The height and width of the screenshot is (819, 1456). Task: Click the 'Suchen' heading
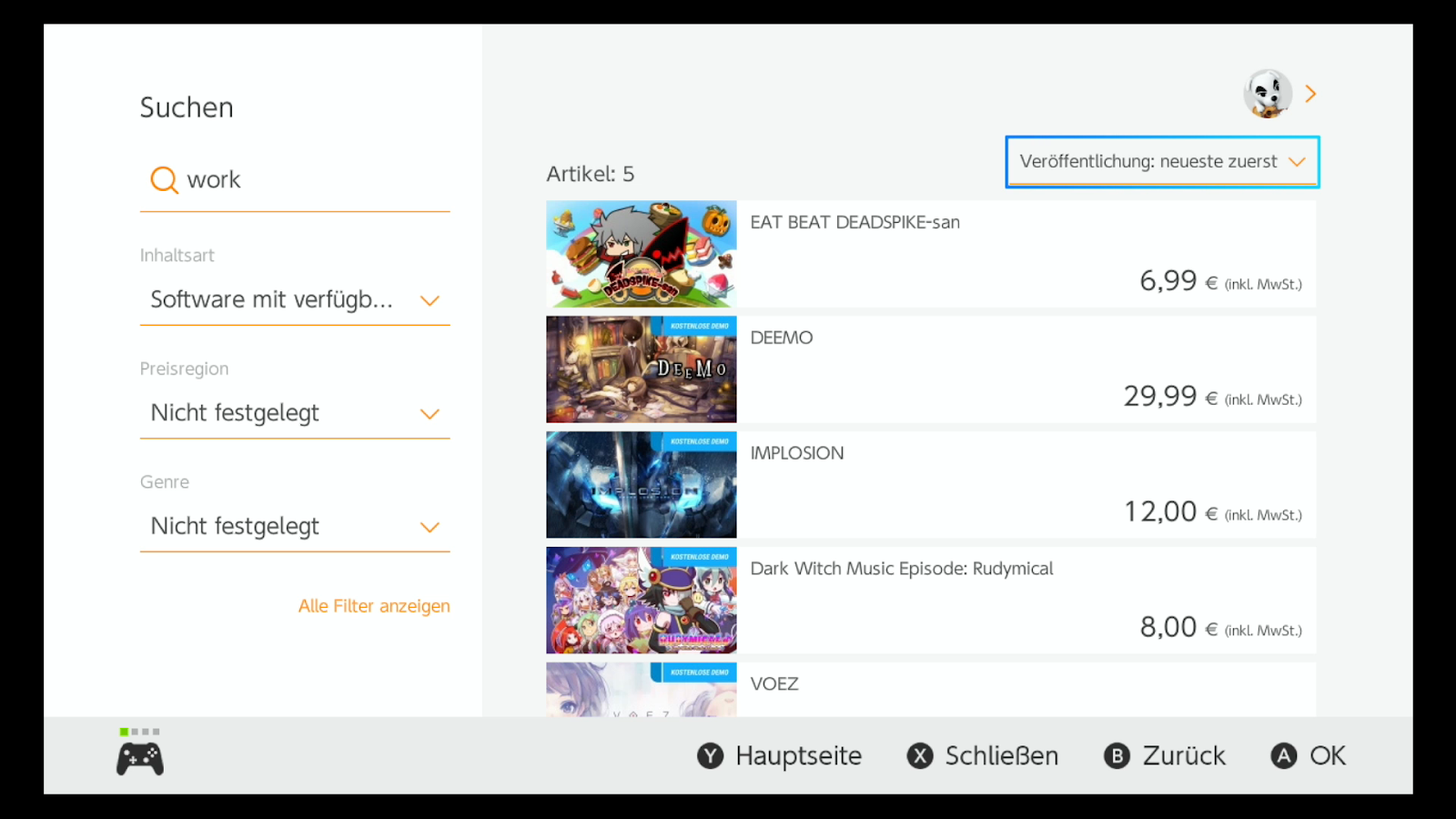pyautogui.click(x=187, y=107)
